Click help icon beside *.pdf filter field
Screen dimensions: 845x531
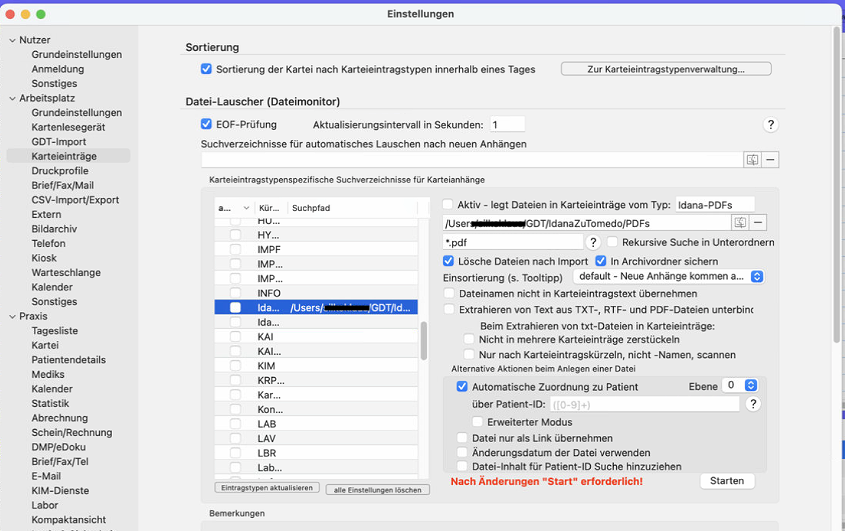(593, 242)
